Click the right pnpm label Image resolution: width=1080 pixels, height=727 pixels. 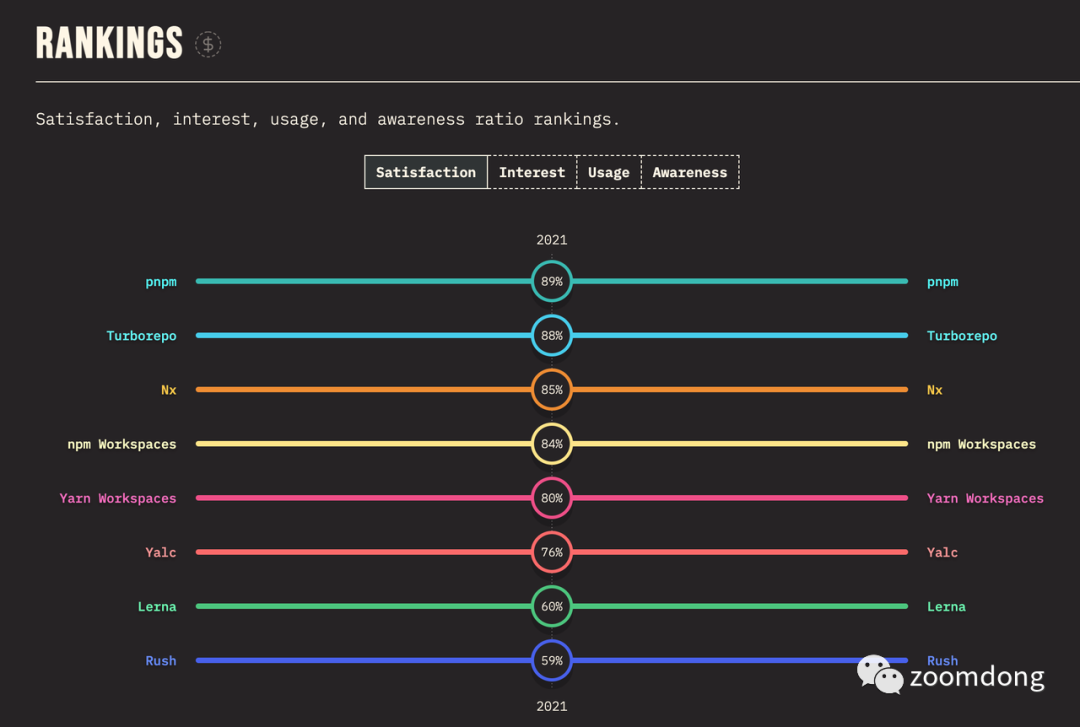pos(942,282)
